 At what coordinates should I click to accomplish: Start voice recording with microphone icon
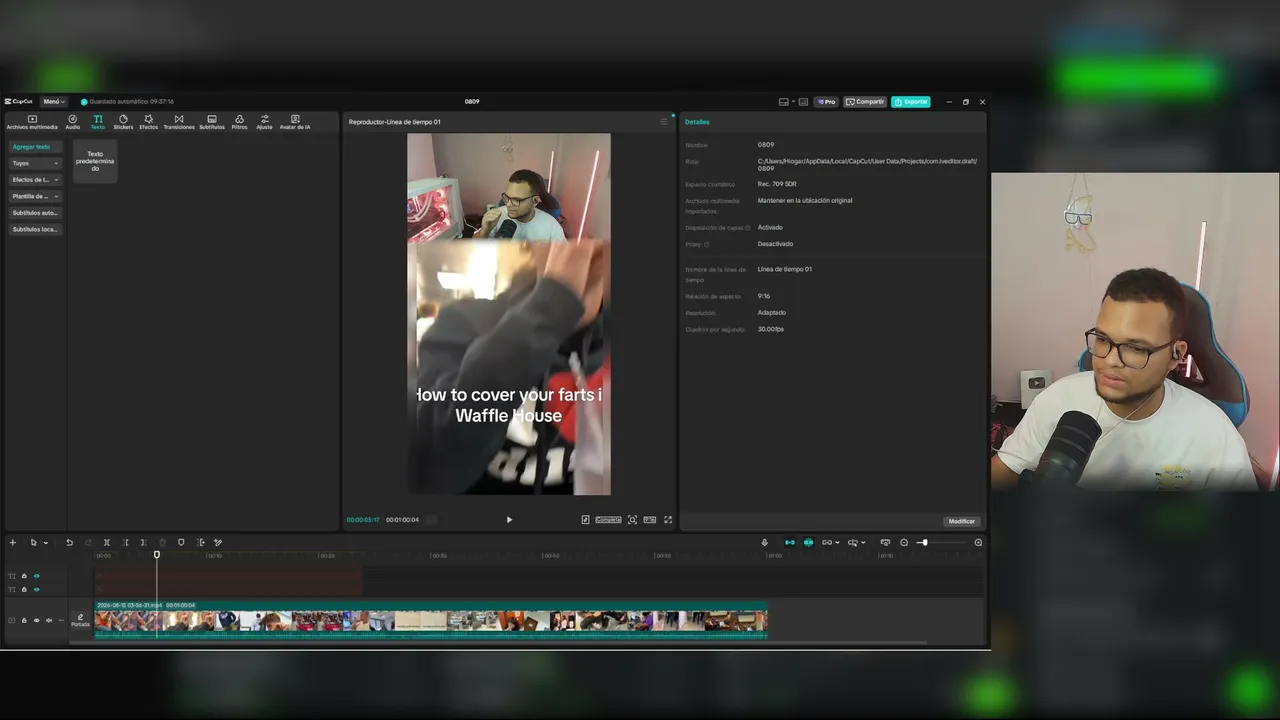point(765,543)
